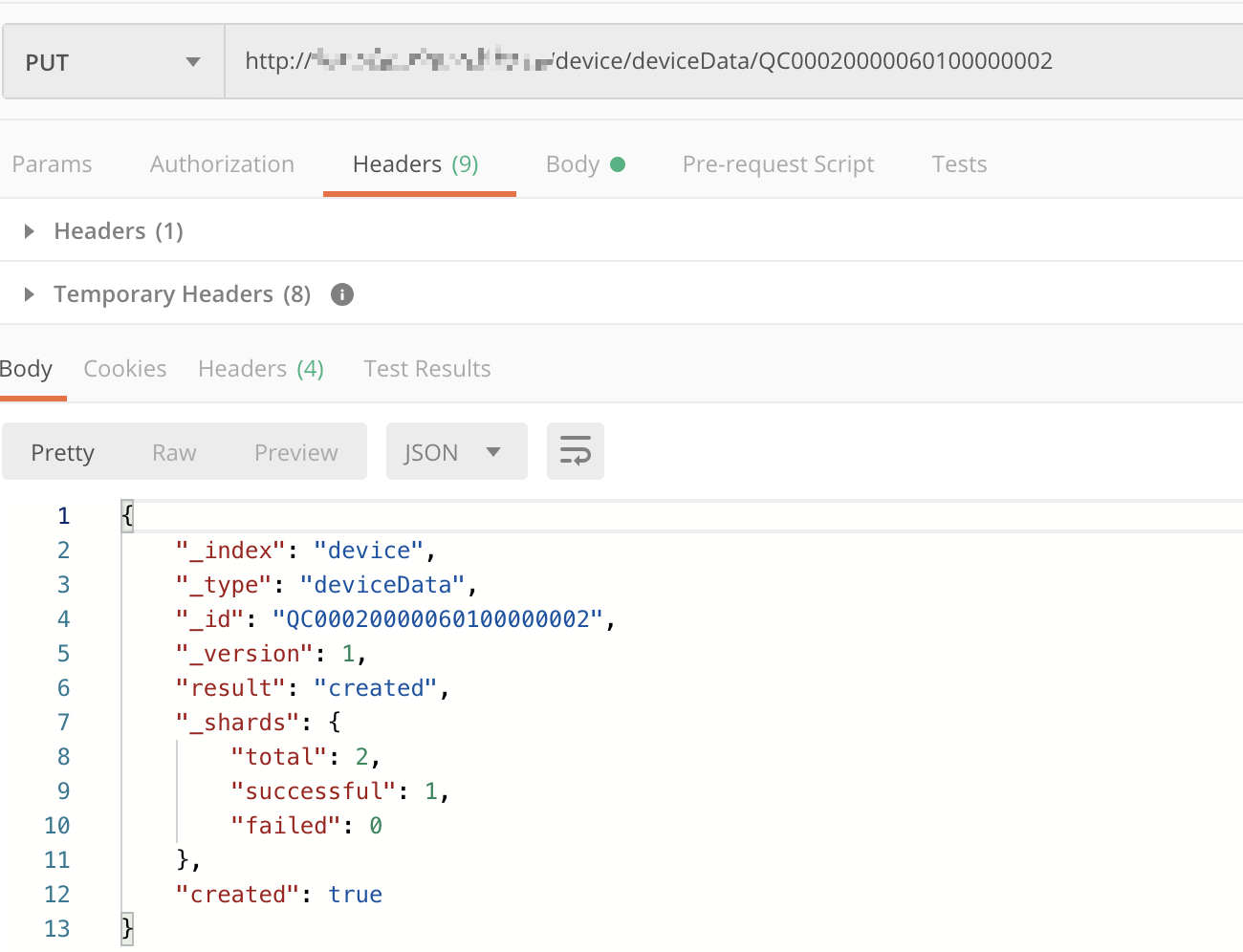View the response Headers (4) tab
Image resolution: width=1243 pixels, height=952 pixels.
point(261,369)
